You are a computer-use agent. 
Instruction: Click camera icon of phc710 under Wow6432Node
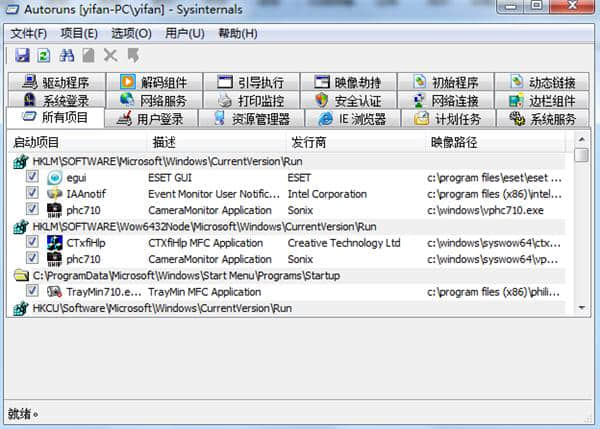[54, 259]
